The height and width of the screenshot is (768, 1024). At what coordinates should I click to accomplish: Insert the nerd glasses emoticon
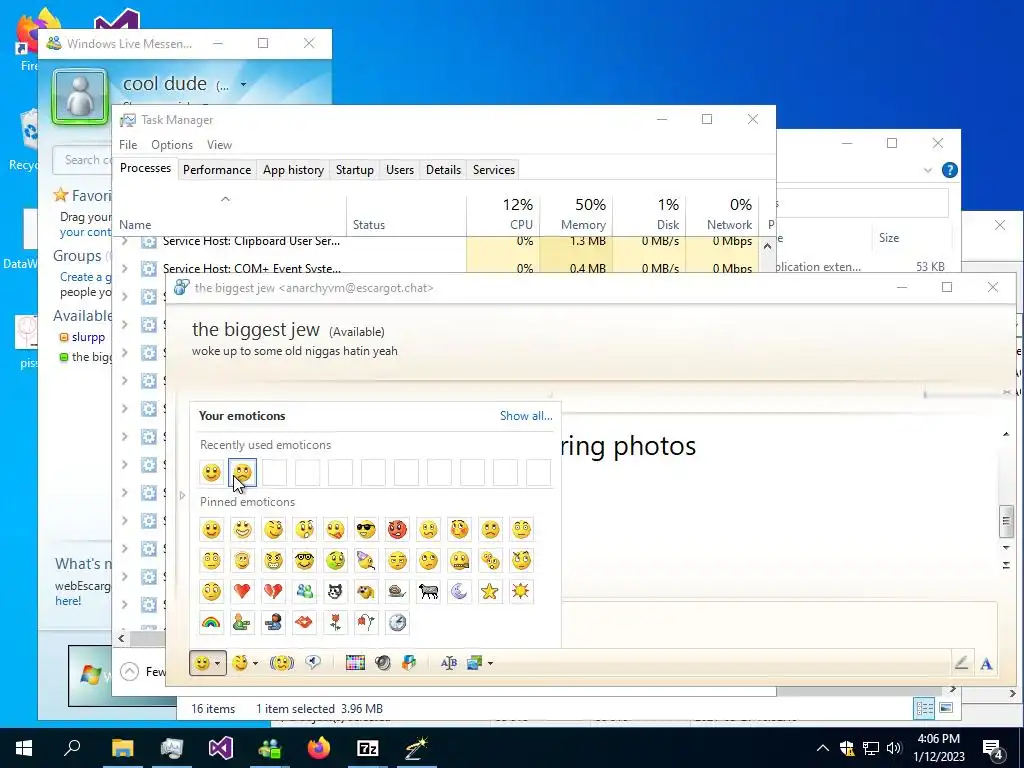(x=304, y=560)
